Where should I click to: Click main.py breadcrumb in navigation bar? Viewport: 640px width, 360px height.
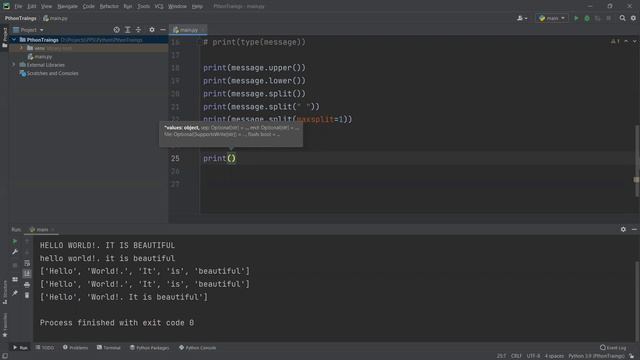point(56,18)
